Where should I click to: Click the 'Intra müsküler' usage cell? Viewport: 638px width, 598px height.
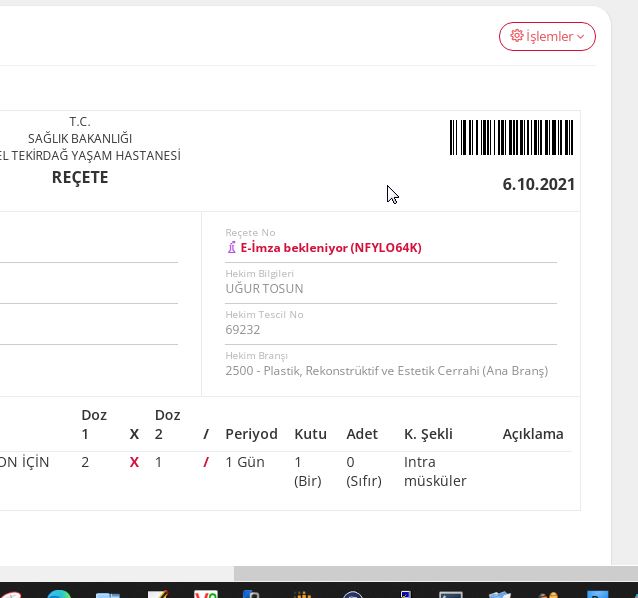pyautogui.click(x=435, y=471)
